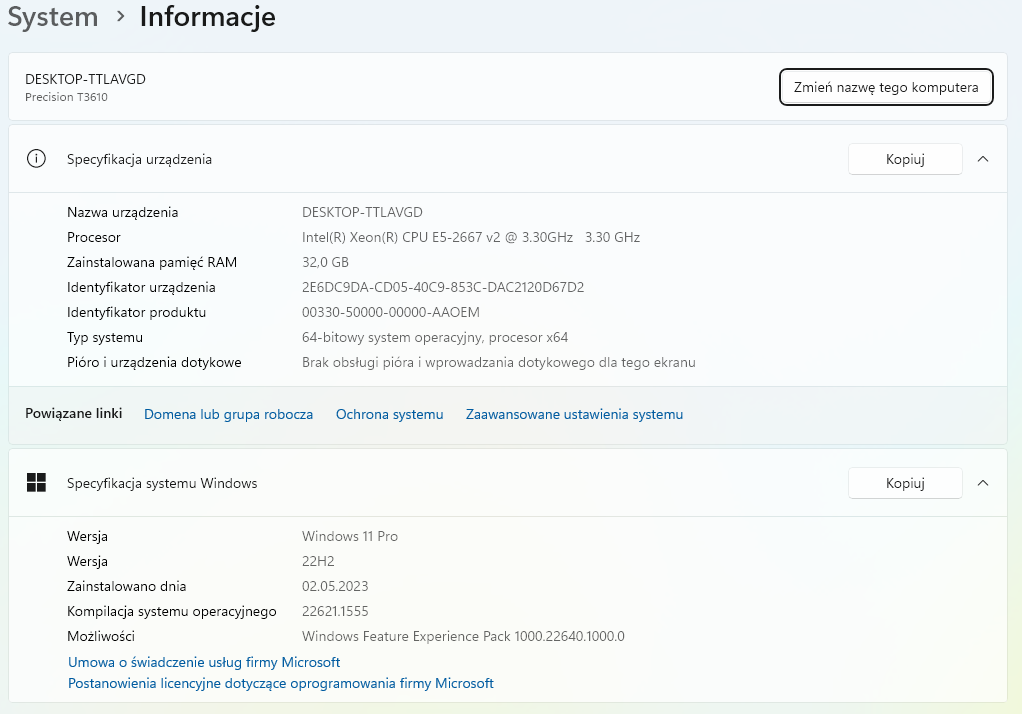Click Możliwości label

101,636
